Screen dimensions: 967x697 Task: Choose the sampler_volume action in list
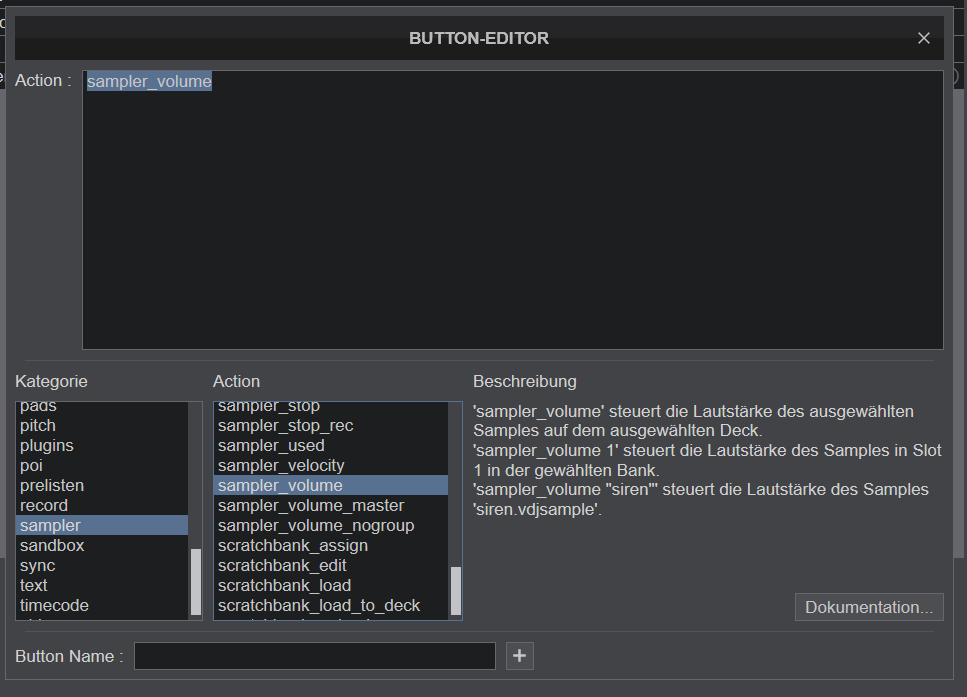[331, 485]
